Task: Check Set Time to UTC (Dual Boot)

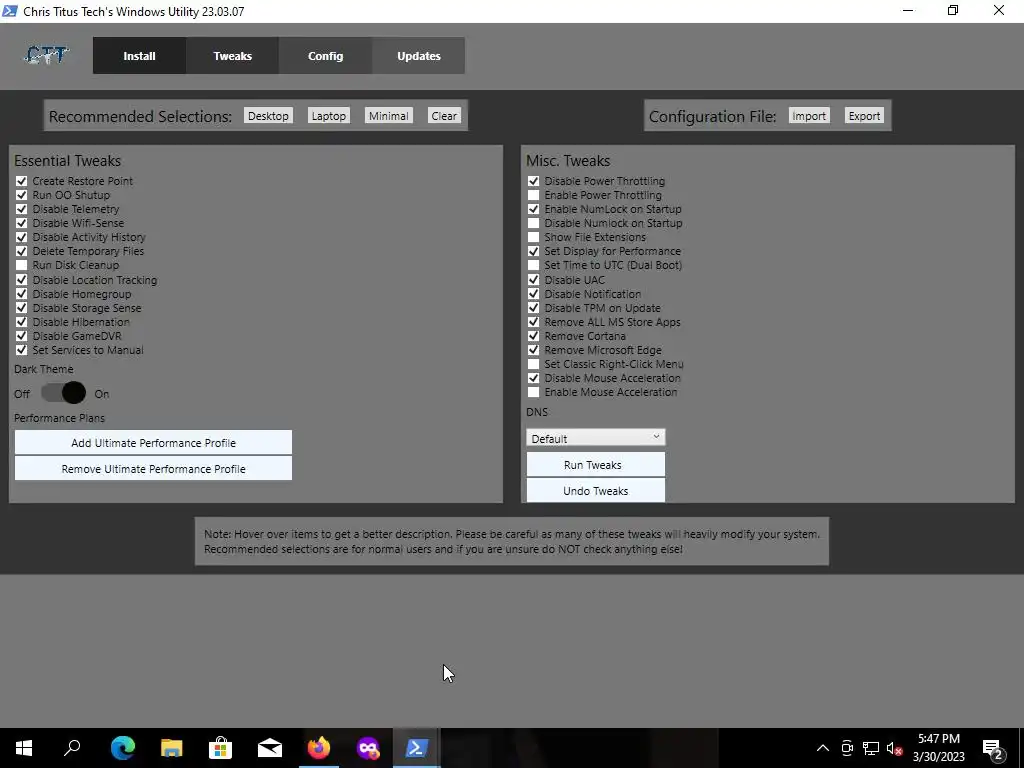Action: click(x=534, y=265)
